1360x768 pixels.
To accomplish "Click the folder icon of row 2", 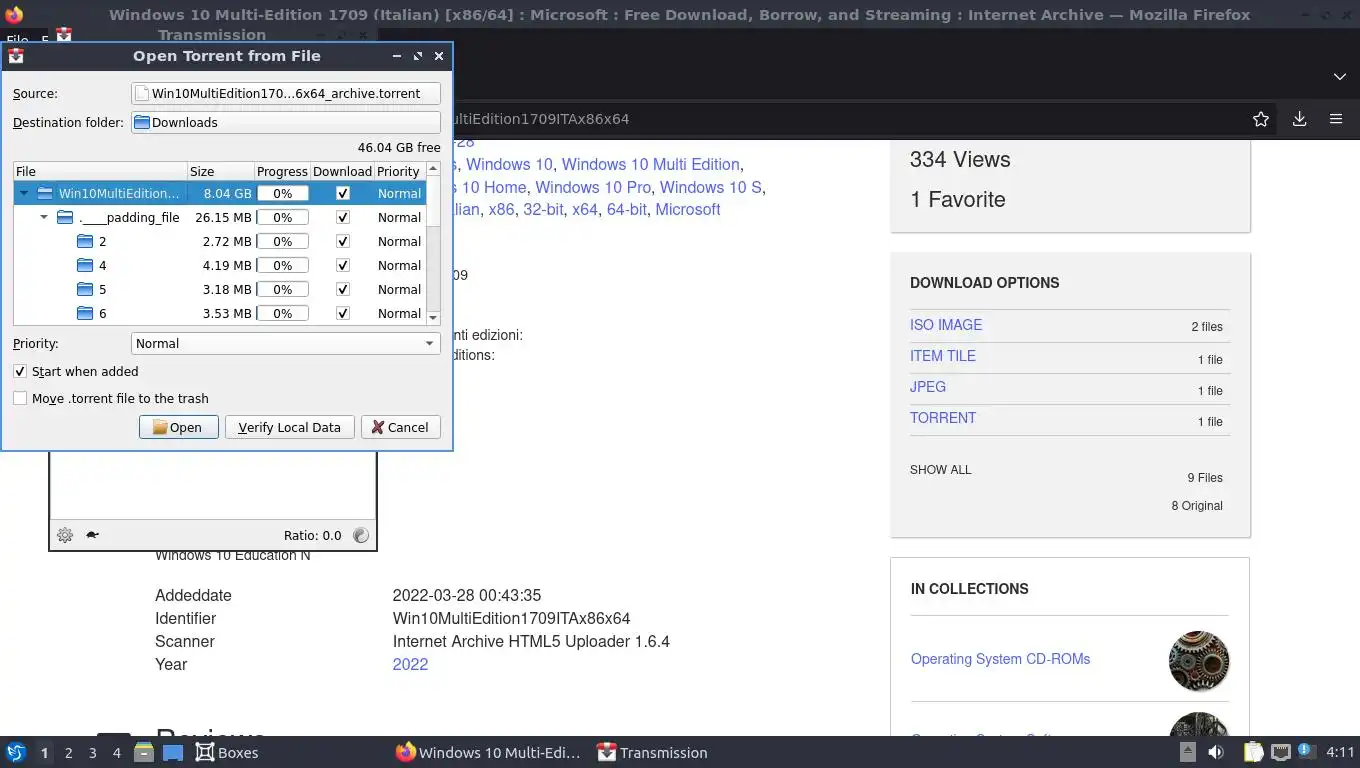I will click(85, 241).
